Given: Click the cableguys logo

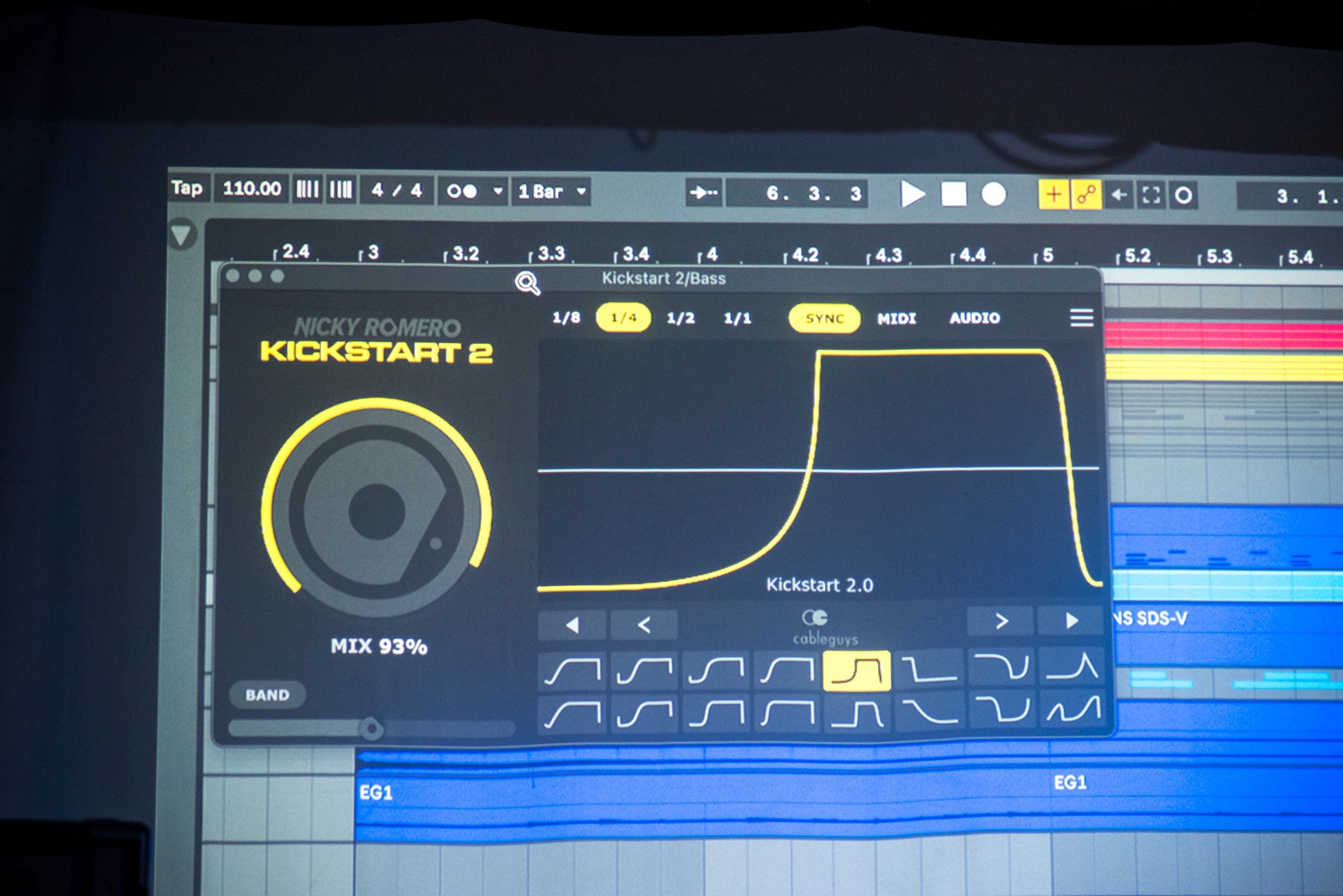Looking at the screenshot, I should coord(824,627).
